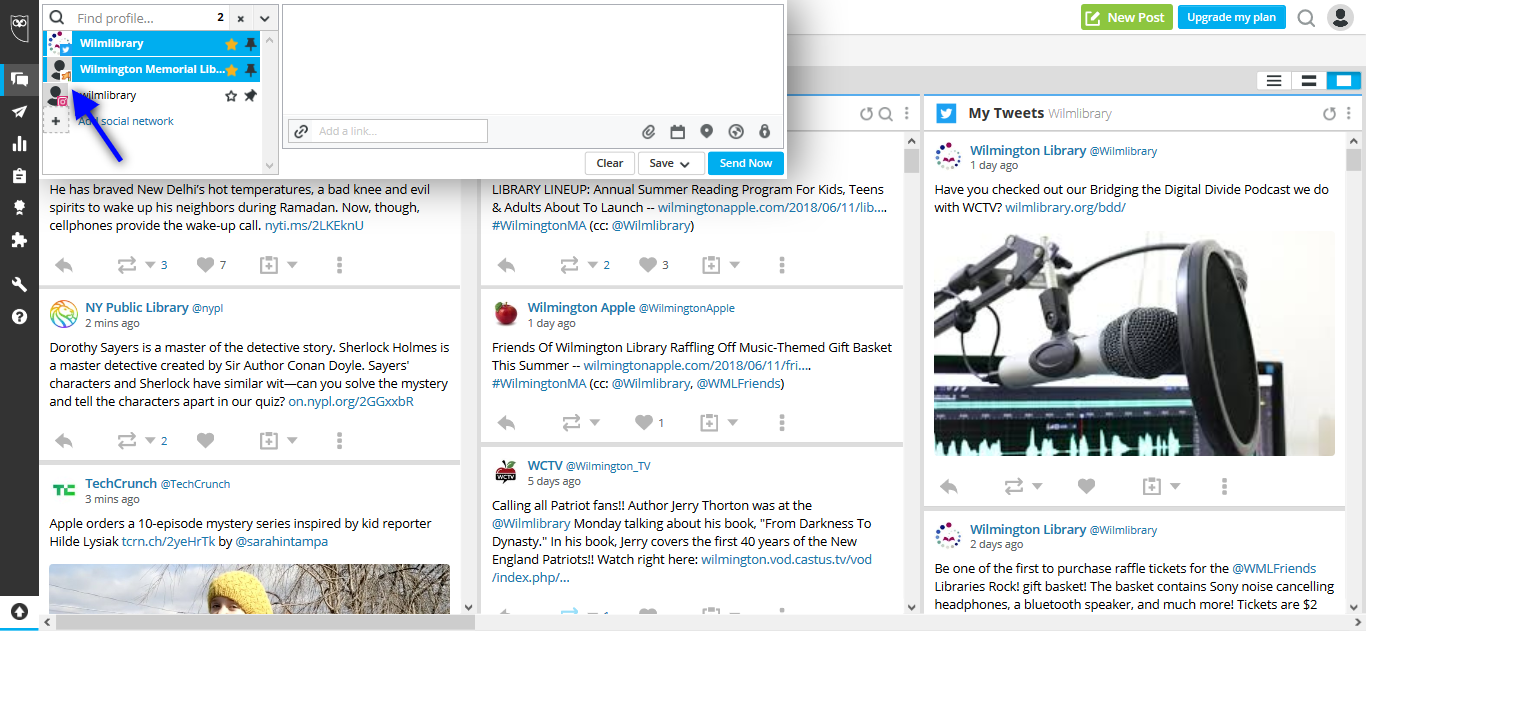Toggle pin on Wilmington Memorial Lib profile
This screenshot has width=1525, height=705.
(250, 70)
